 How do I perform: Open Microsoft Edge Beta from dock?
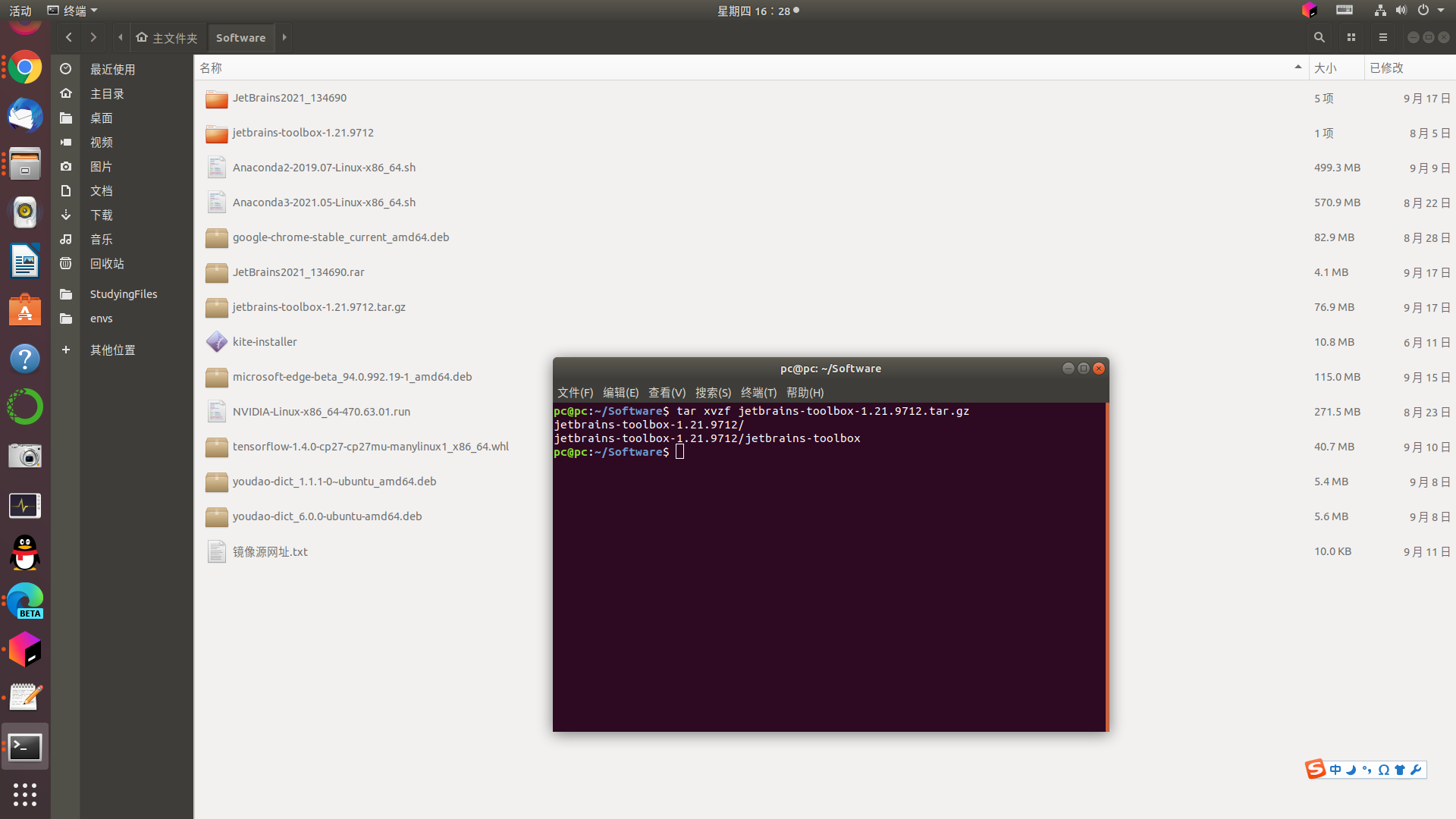tap(25, 601)
